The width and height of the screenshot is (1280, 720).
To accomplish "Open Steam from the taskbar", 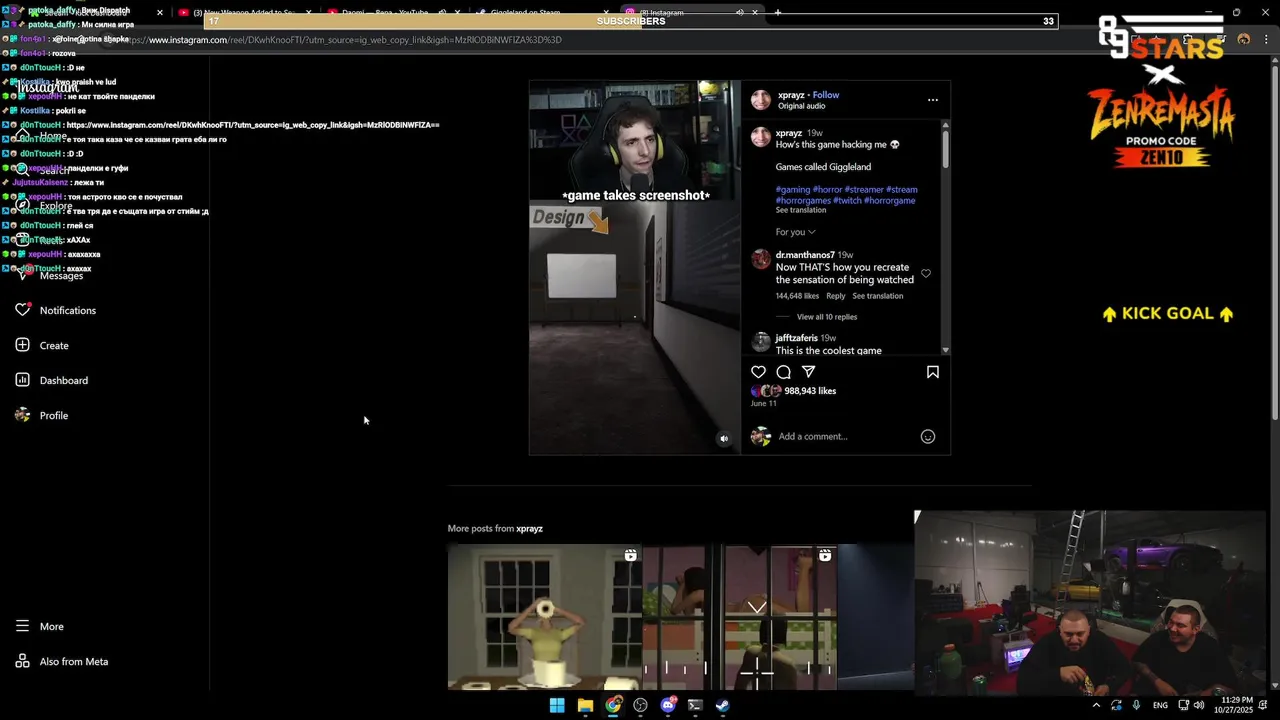I will 722,705.
